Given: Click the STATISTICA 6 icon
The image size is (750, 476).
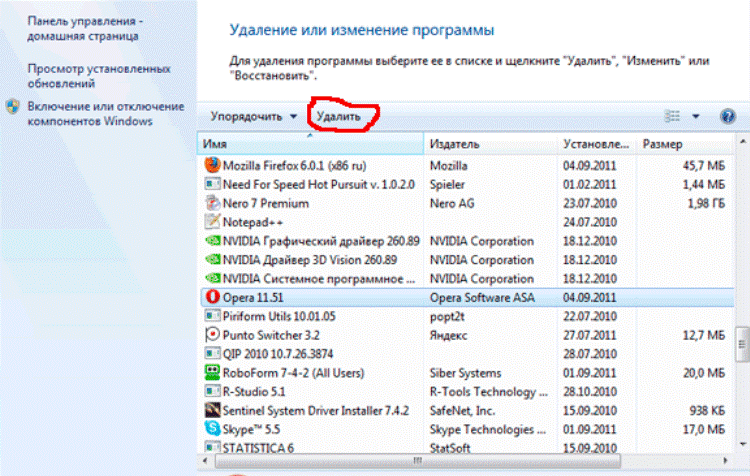Looking at the screenshot, I should click(212, 448).
